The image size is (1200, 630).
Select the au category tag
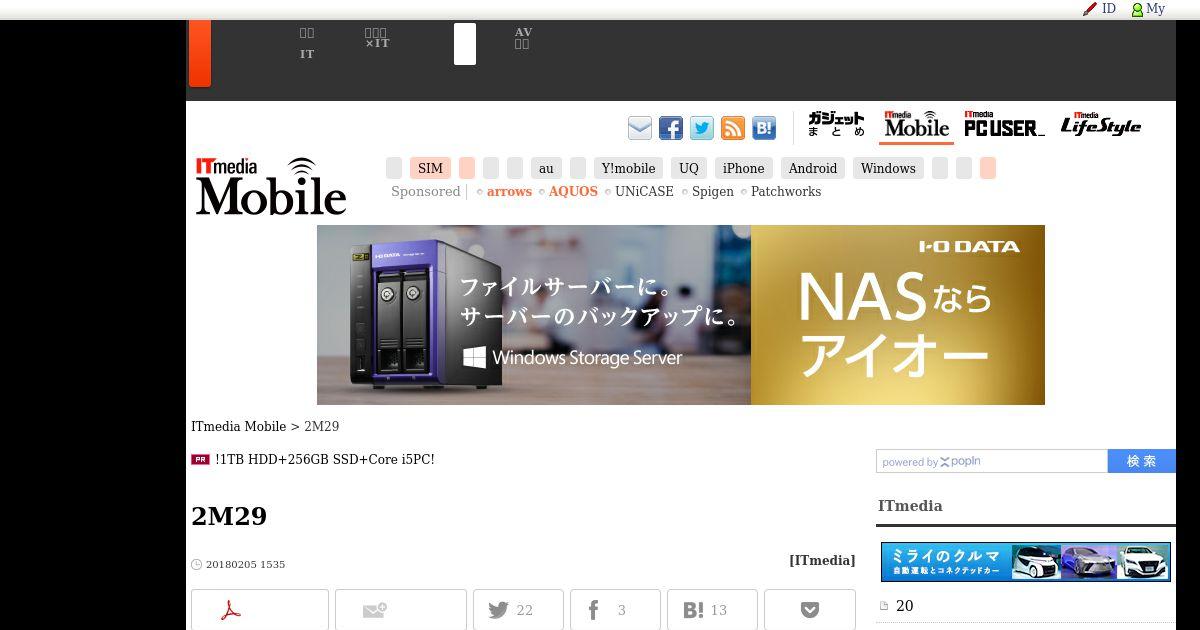pyautogui.click(x=546, y=168)
